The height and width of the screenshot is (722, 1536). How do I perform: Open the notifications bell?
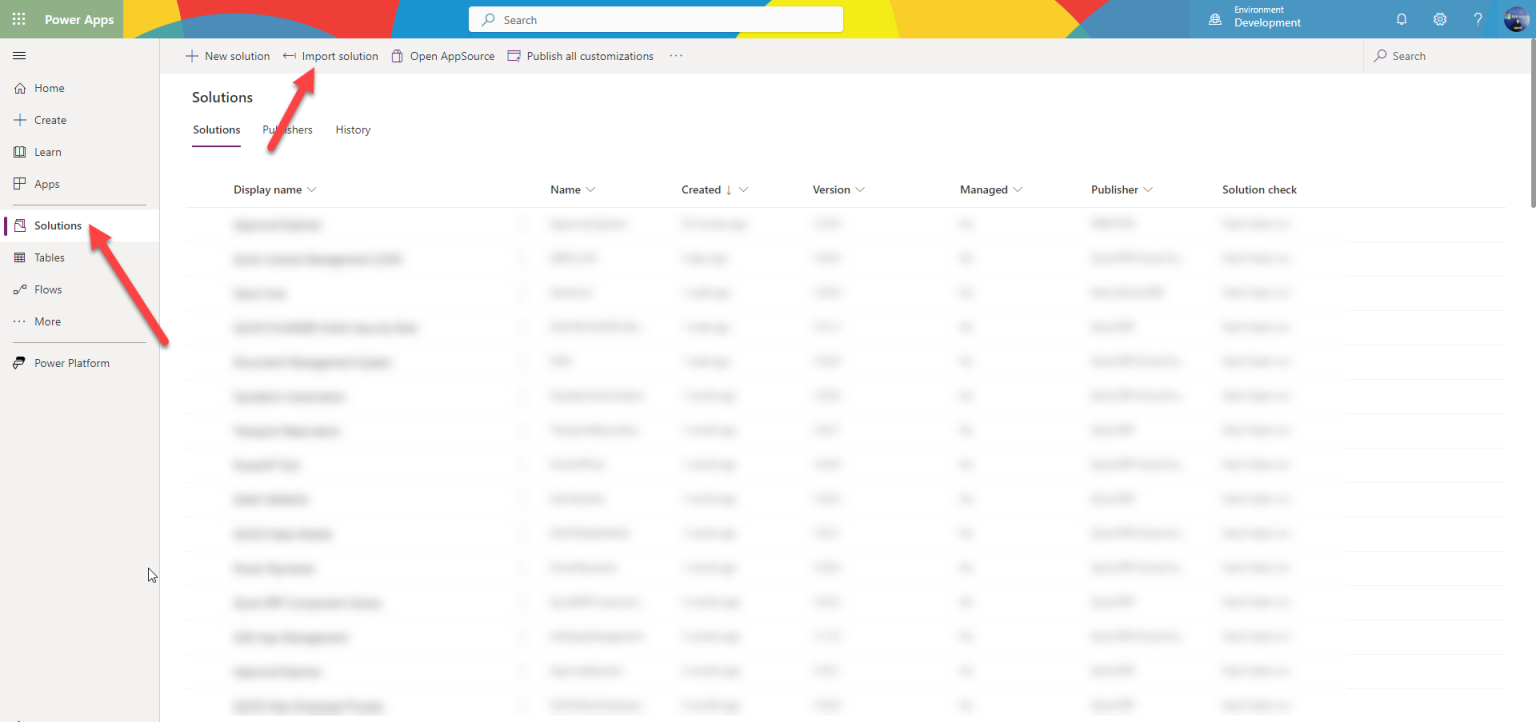click(x=1401, y=19)
